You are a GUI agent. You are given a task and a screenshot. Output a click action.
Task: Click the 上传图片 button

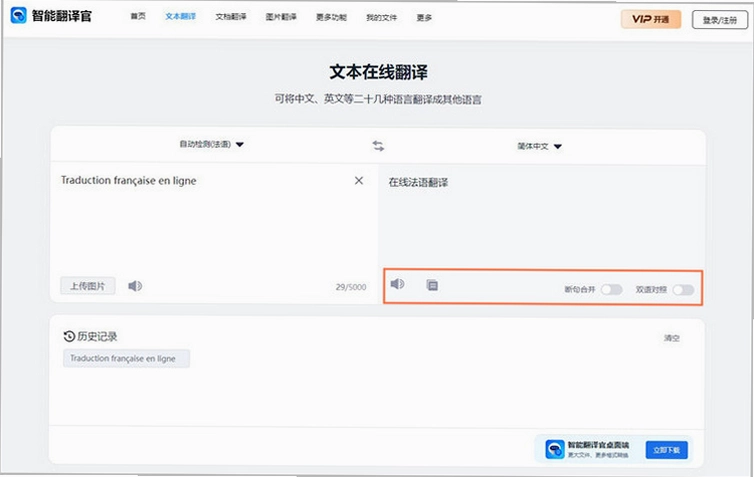[88, 286]
